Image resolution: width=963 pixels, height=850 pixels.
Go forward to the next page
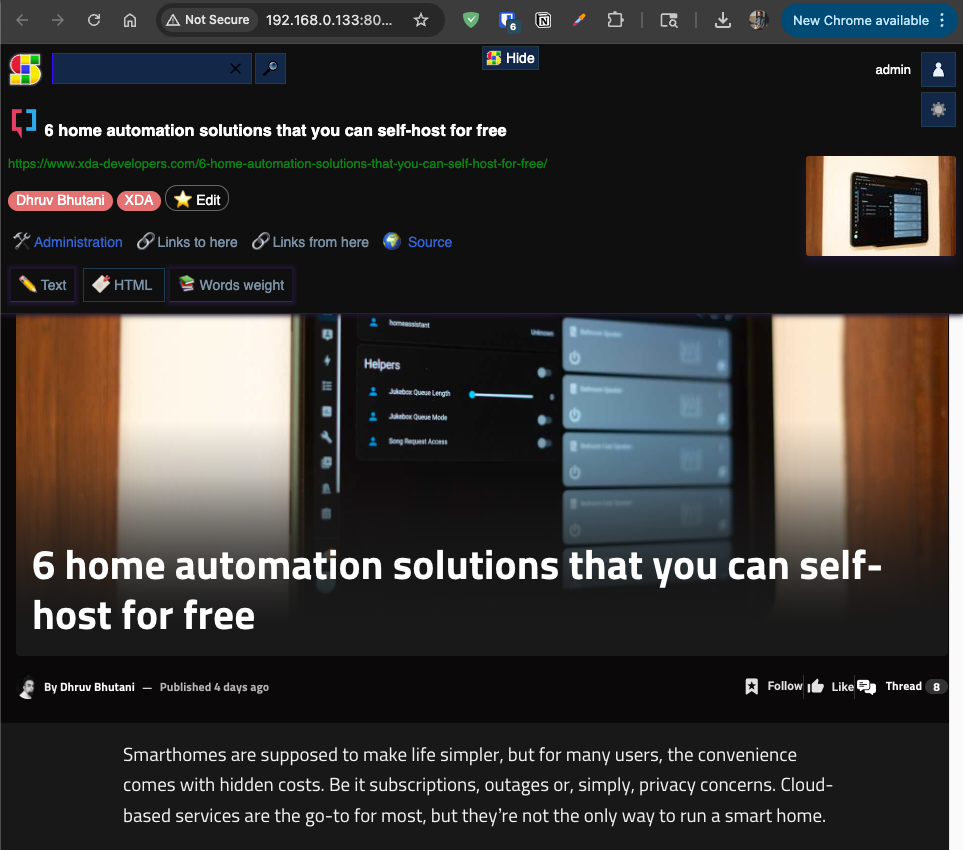(58, 20)
